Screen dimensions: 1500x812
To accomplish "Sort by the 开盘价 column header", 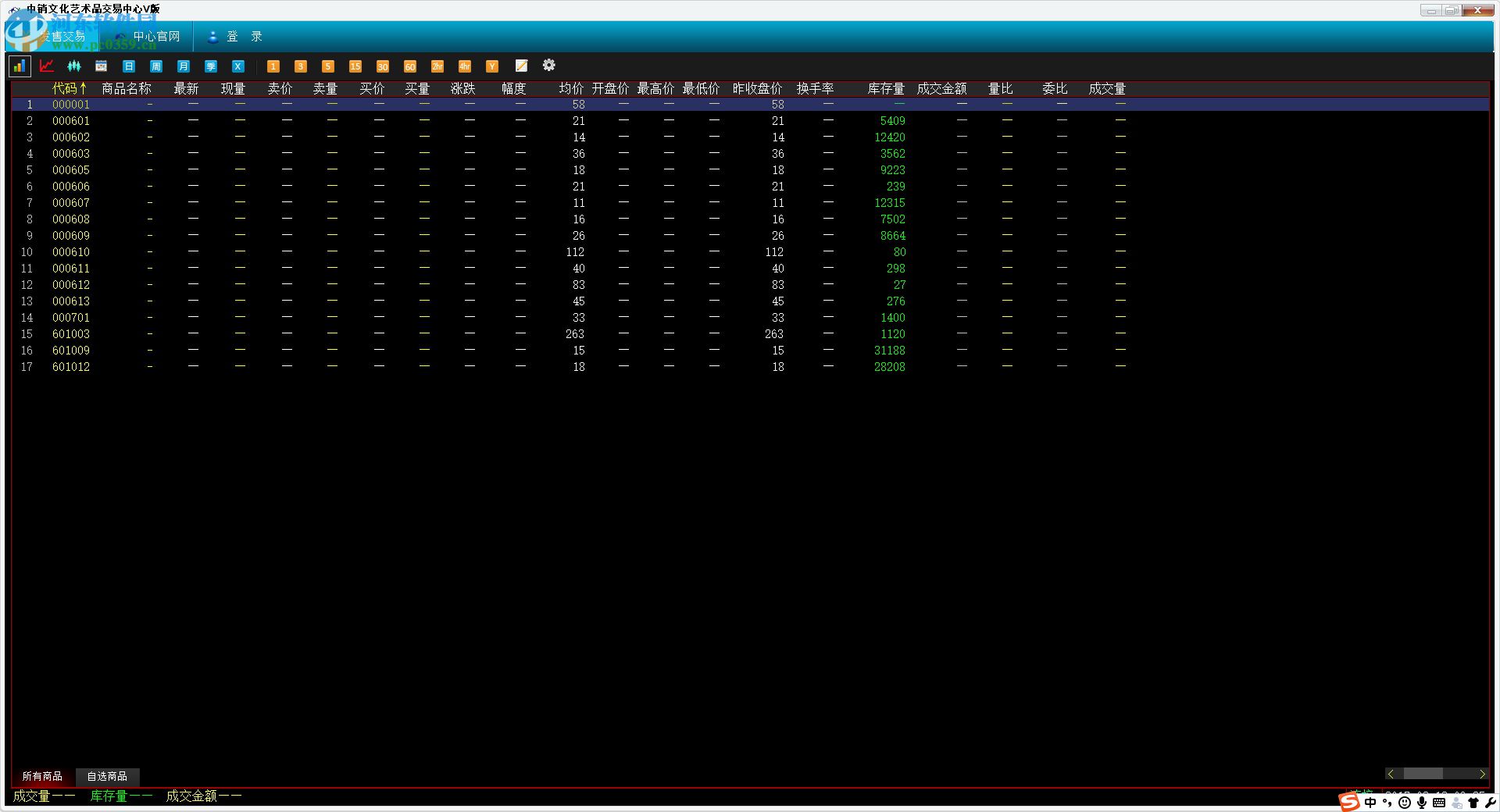I will 610,88.
